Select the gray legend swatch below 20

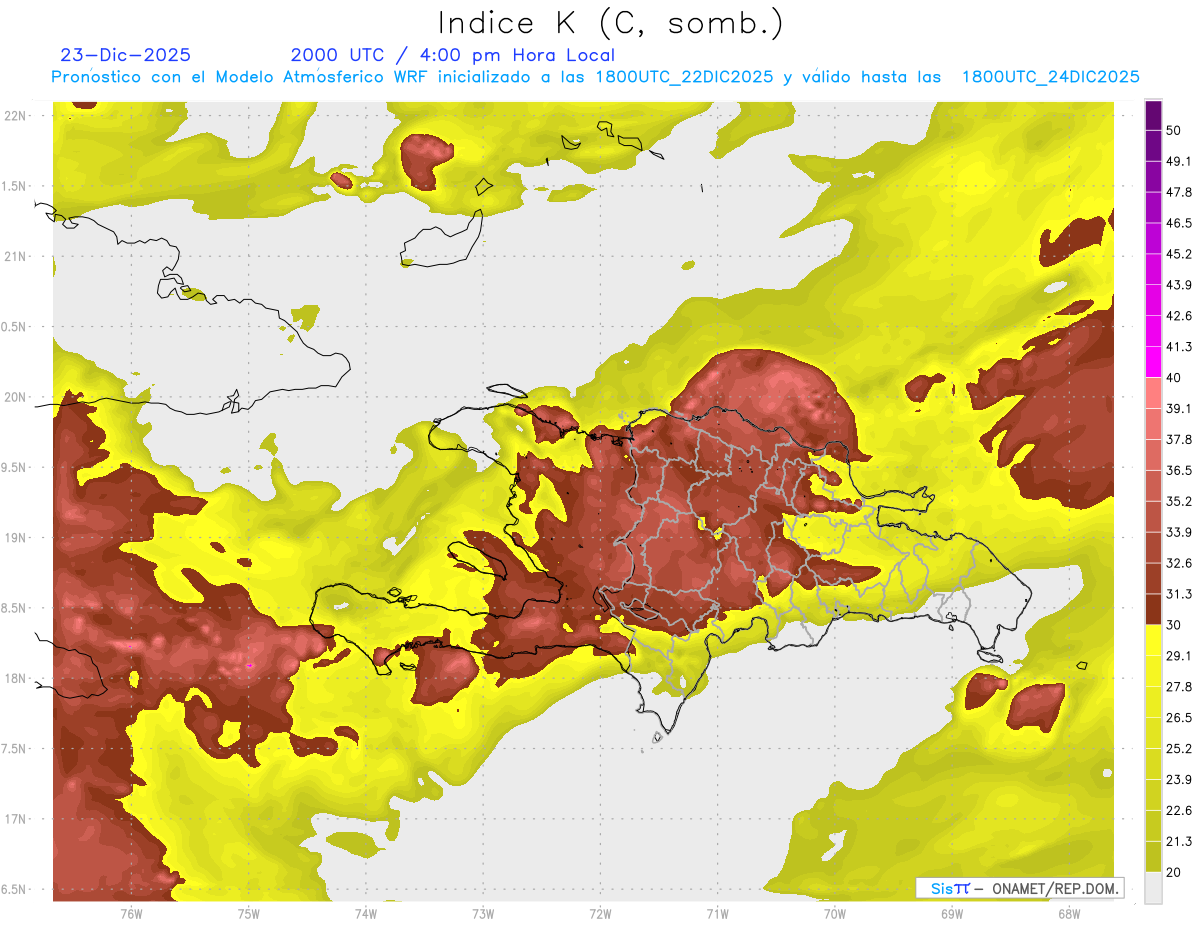1153,888
